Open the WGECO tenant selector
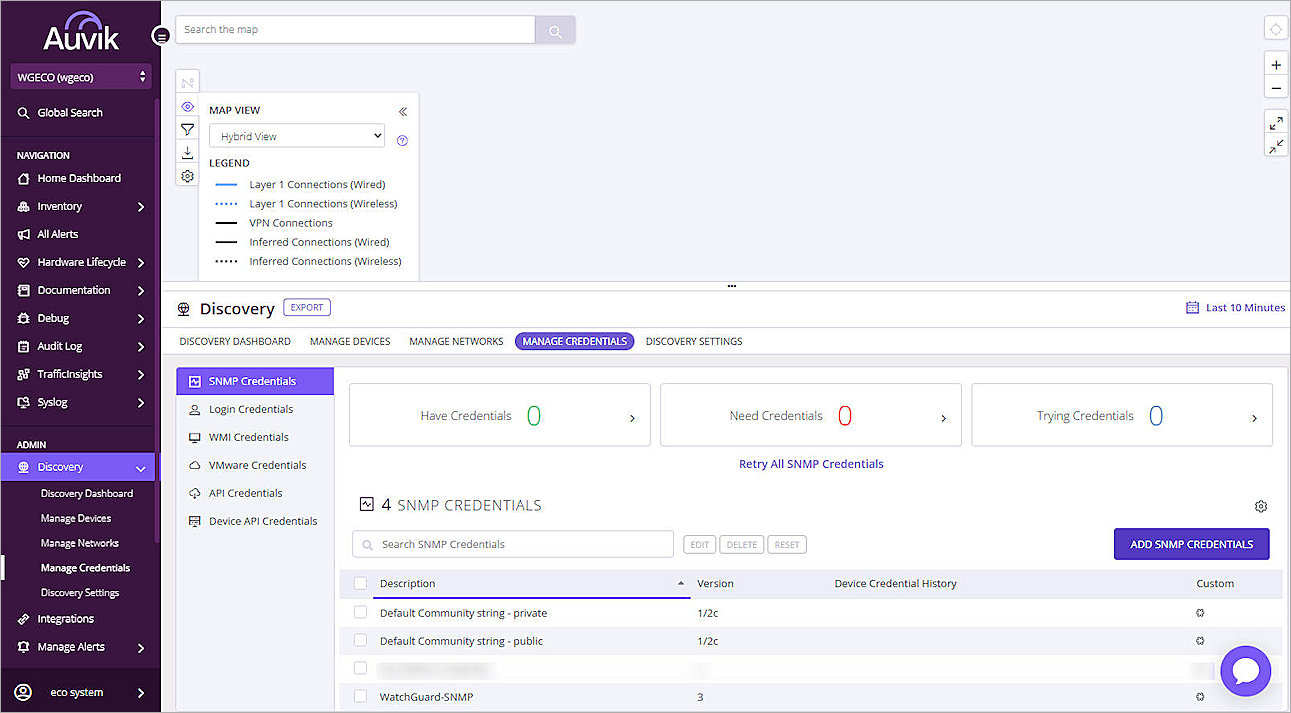Image resolution: width=1291 pixels, height=713 pixels. tap(78, 76)
